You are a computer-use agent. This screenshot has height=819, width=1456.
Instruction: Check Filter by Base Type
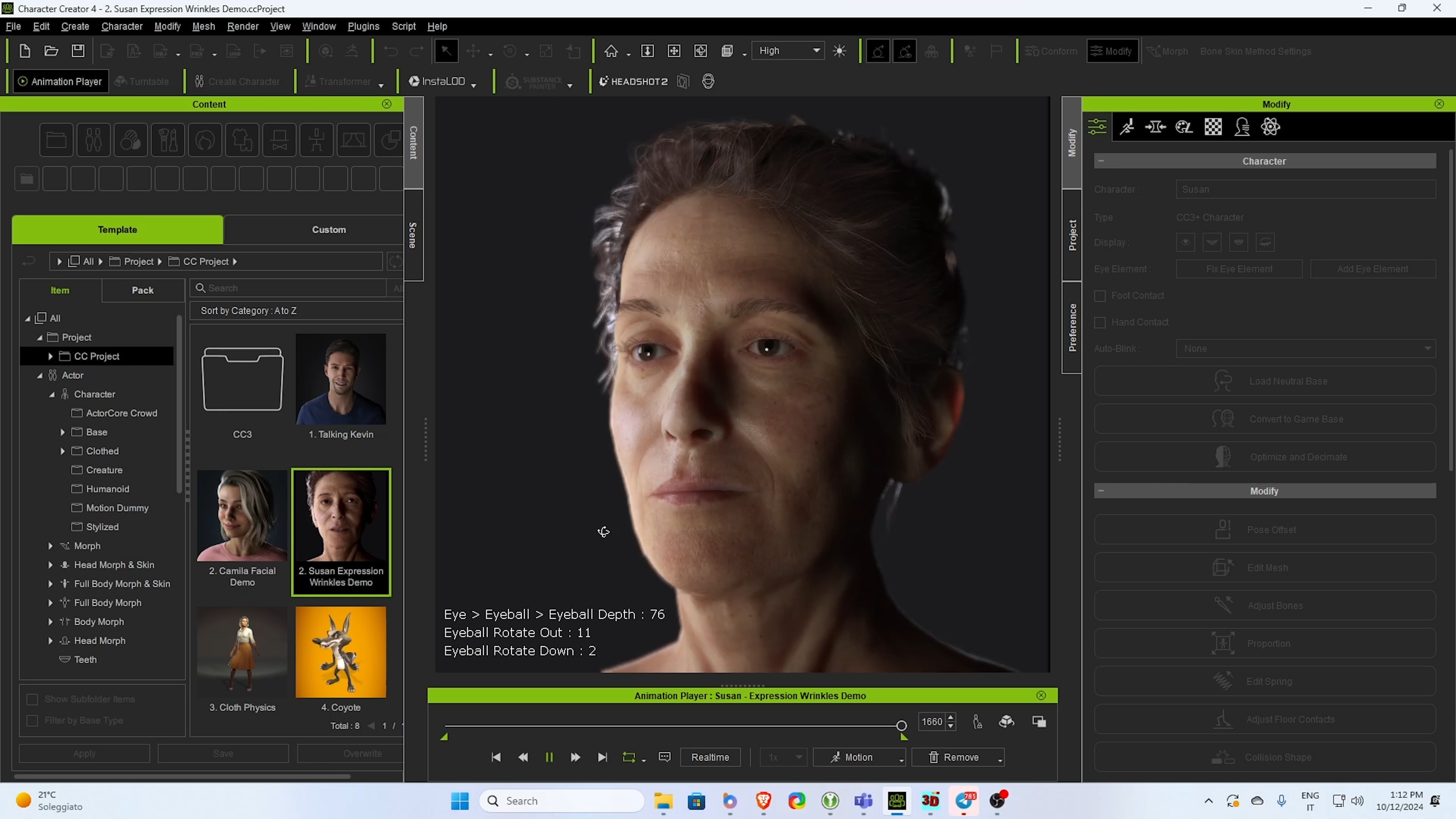click(x=32, y=721)
